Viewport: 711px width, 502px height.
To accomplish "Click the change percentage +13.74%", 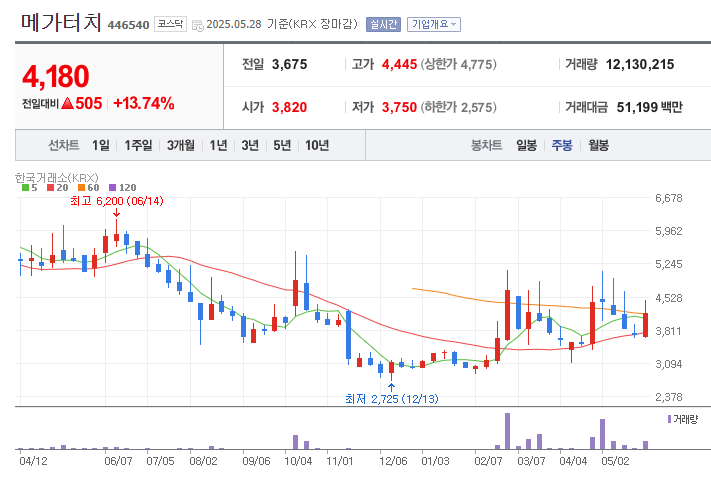I will (144, 103).
